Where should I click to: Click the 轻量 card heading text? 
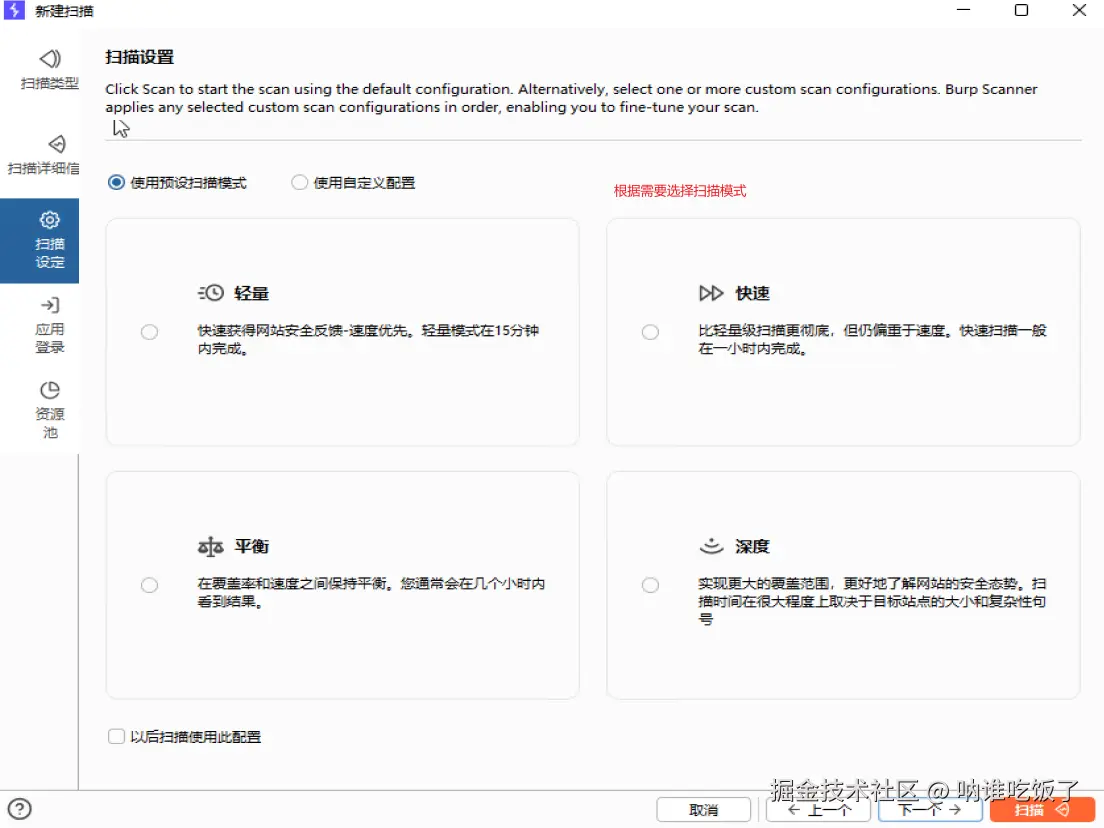click(x=251, y=294)
